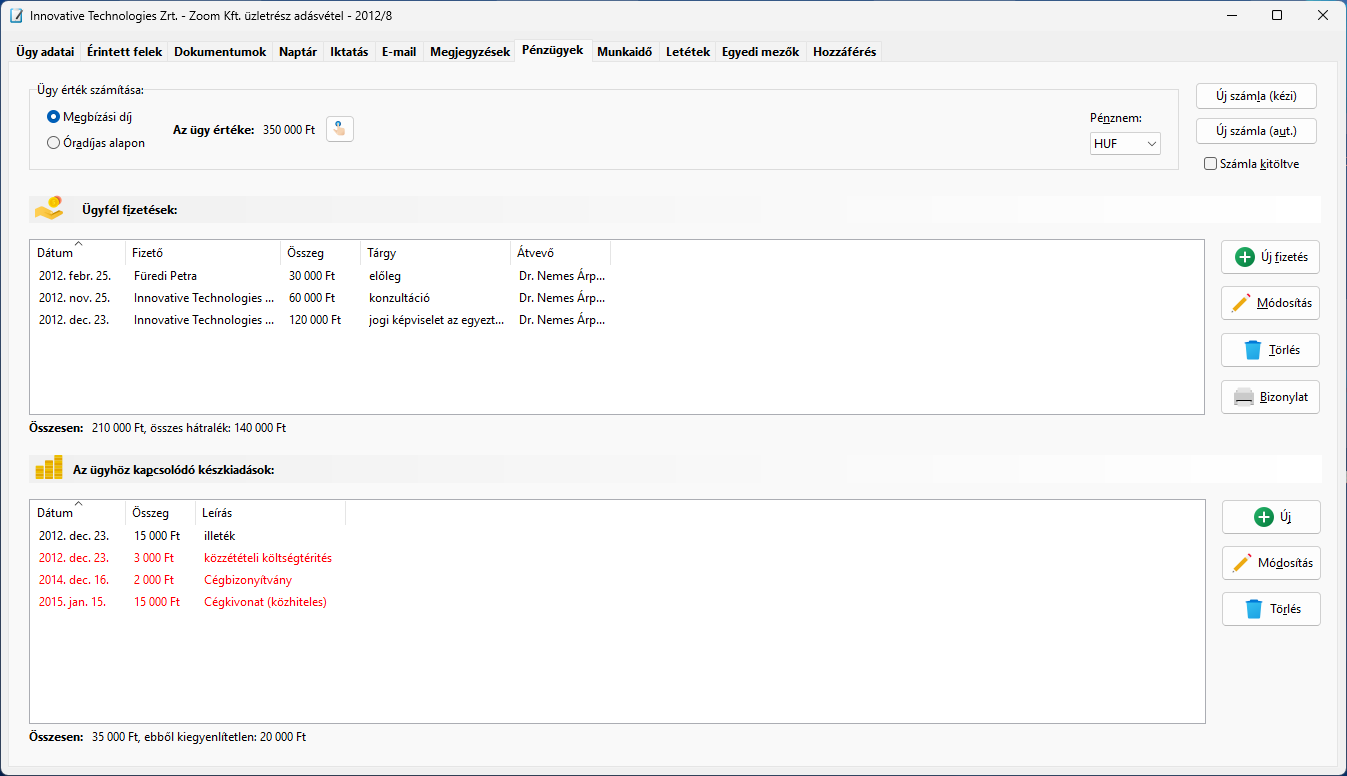Select the Füredi Petra payment row

click(x=165, y=276)
